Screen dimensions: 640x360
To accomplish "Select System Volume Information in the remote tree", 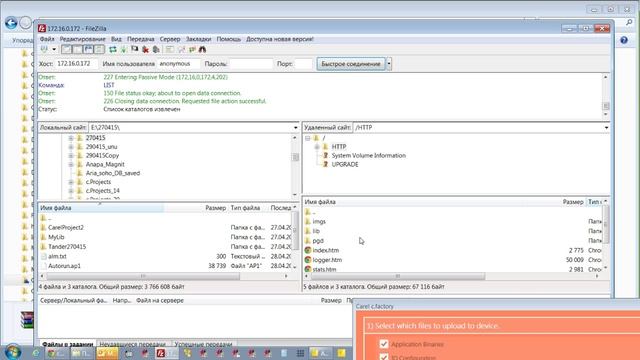I will [369, 156].
